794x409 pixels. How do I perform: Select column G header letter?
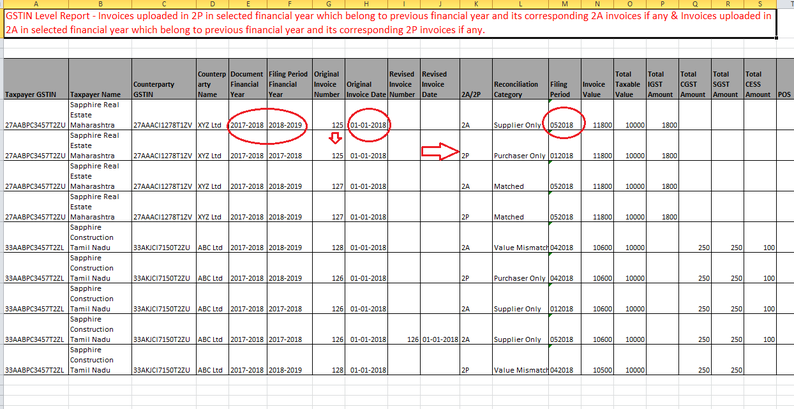tap(328, 4)
